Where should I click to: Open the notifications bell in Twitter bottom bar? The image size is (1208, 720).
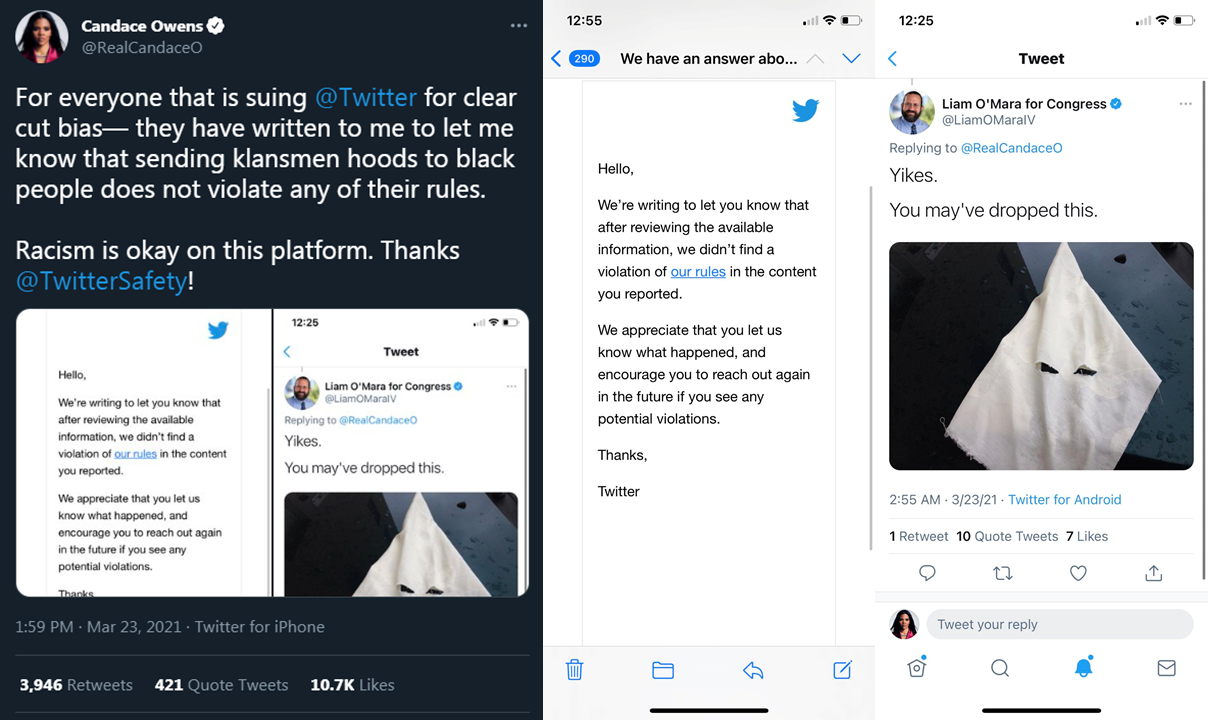pyautogui.click(x=1083, y=667)
